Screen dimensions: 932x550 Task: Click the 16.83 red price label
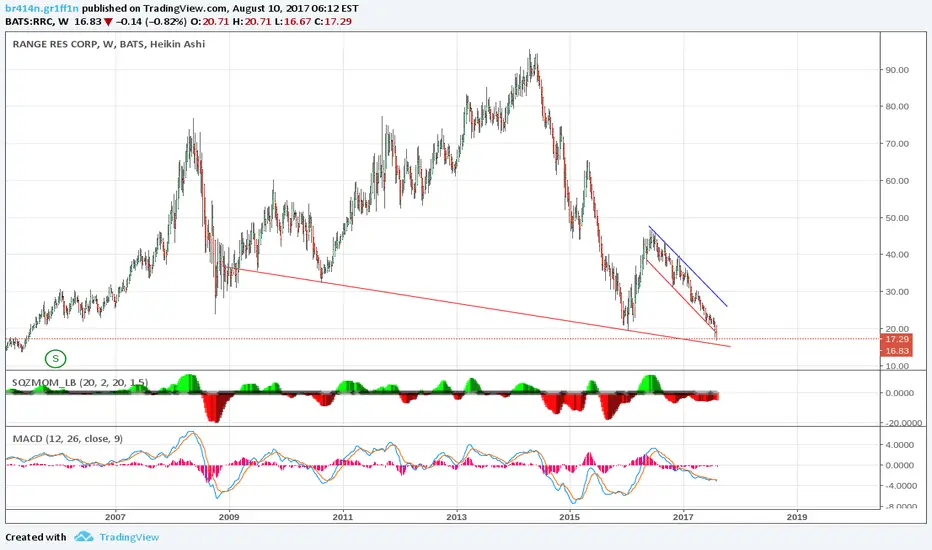point(896,351)
